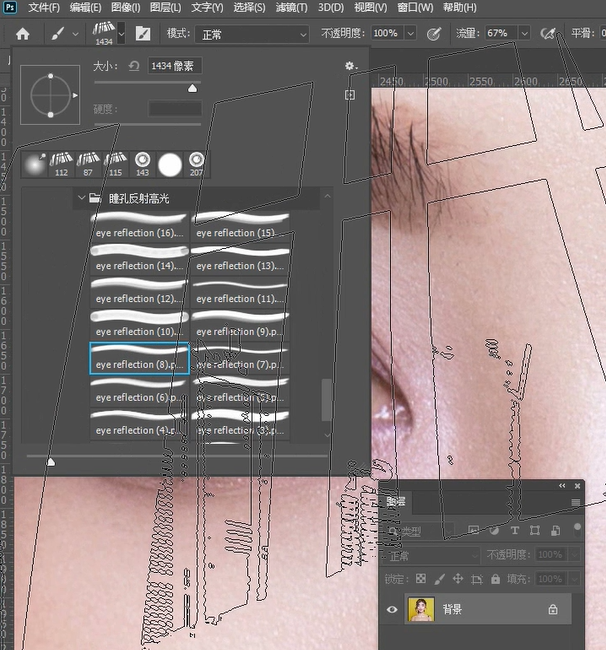Viewport: 606px width, 650px height.
Task: Select eye reflection (8) brush preset
Action: 139,358
